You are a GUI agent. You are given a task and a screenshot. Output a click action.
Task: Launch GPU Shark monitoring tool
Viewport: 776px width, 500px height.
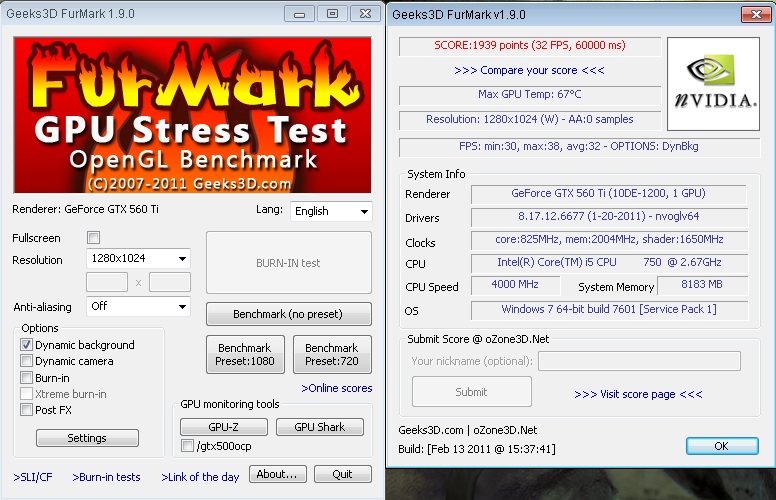tap(320, 427)
